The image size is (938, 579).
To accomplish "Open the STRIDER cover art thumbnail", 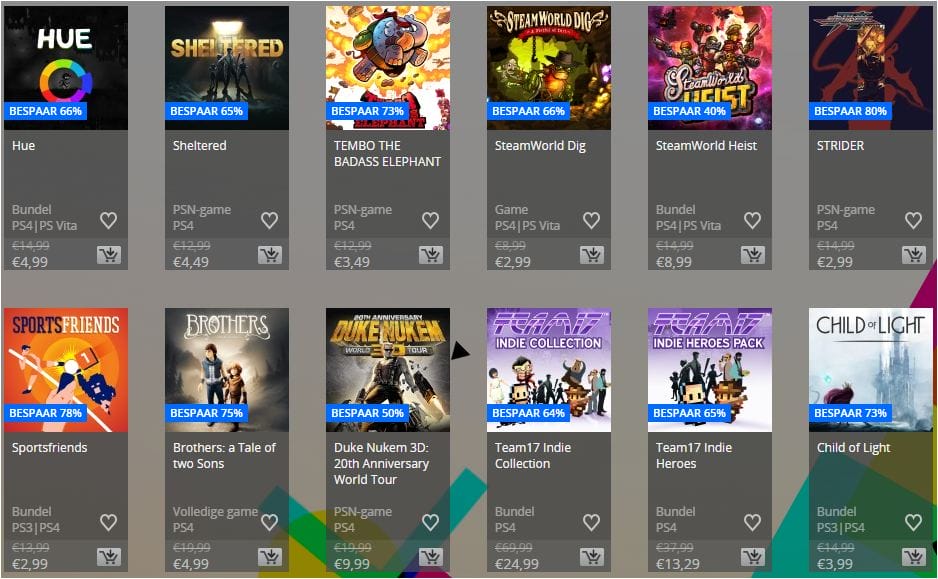I will pyautogui.click(x=870, y=68).
